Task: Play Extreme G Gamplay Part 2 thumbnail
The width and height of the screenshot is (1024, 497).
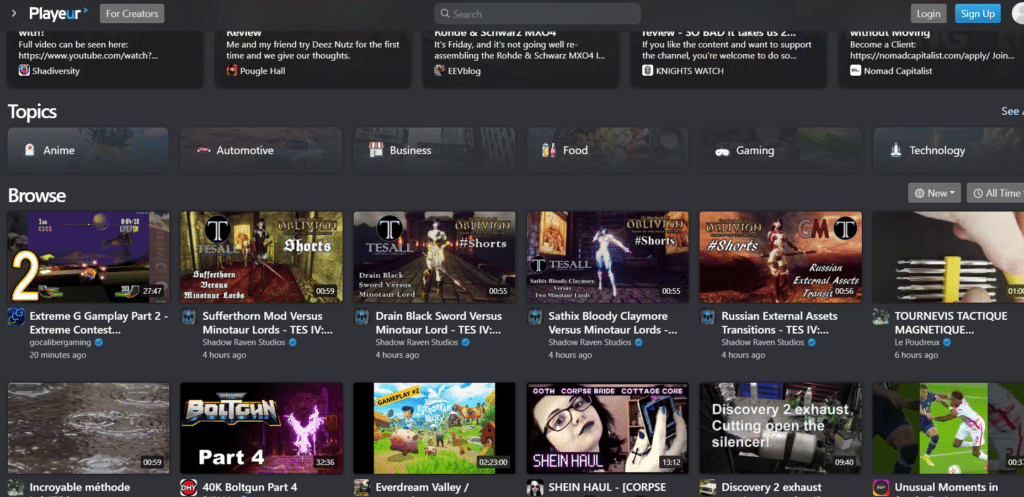Action: [x=88, y=257]
